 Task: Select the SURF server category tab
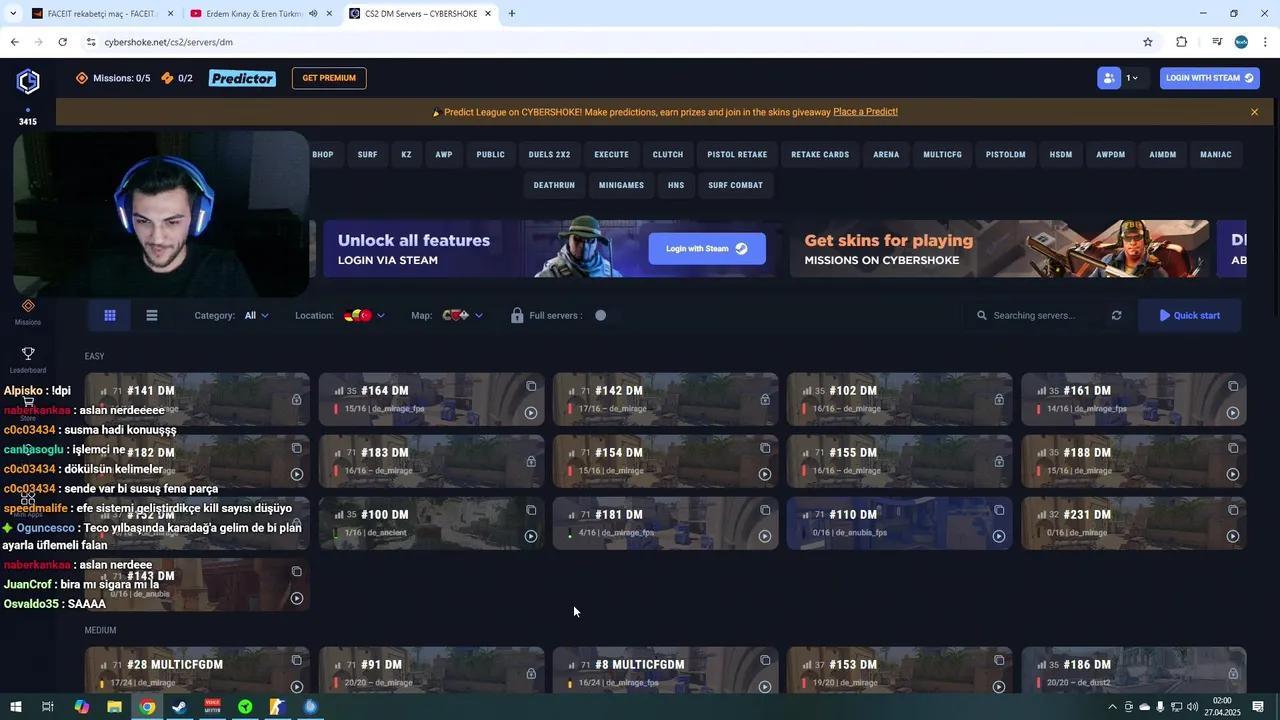(367, 154)
